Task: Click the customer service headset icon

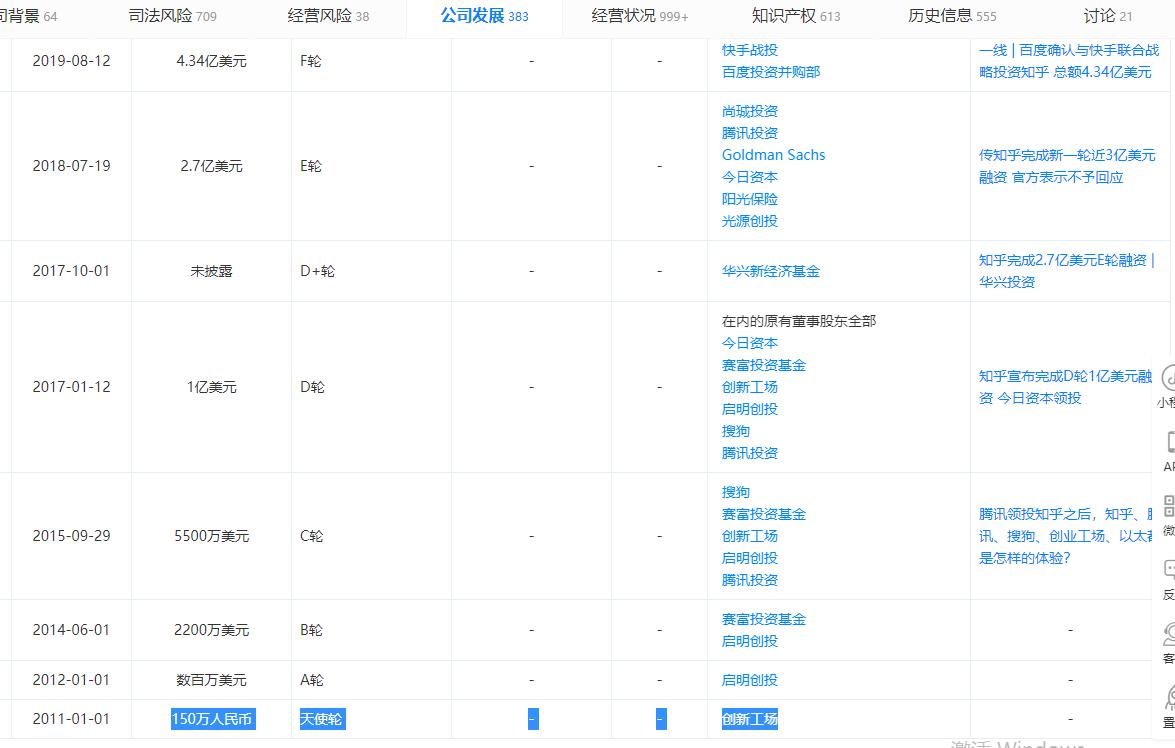Action: 1170,634
